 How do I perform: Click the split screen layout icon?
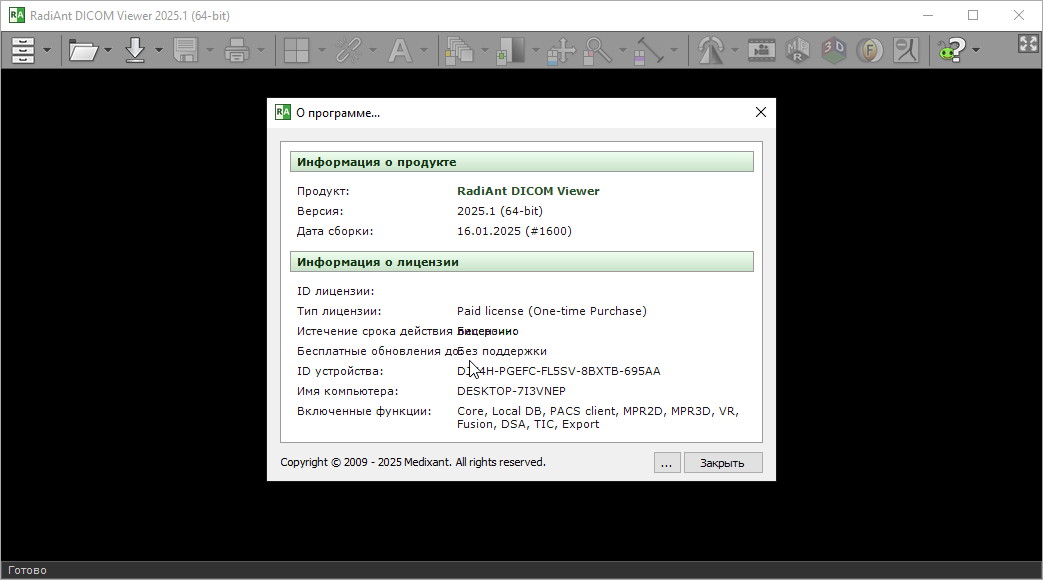coord(296,50)
